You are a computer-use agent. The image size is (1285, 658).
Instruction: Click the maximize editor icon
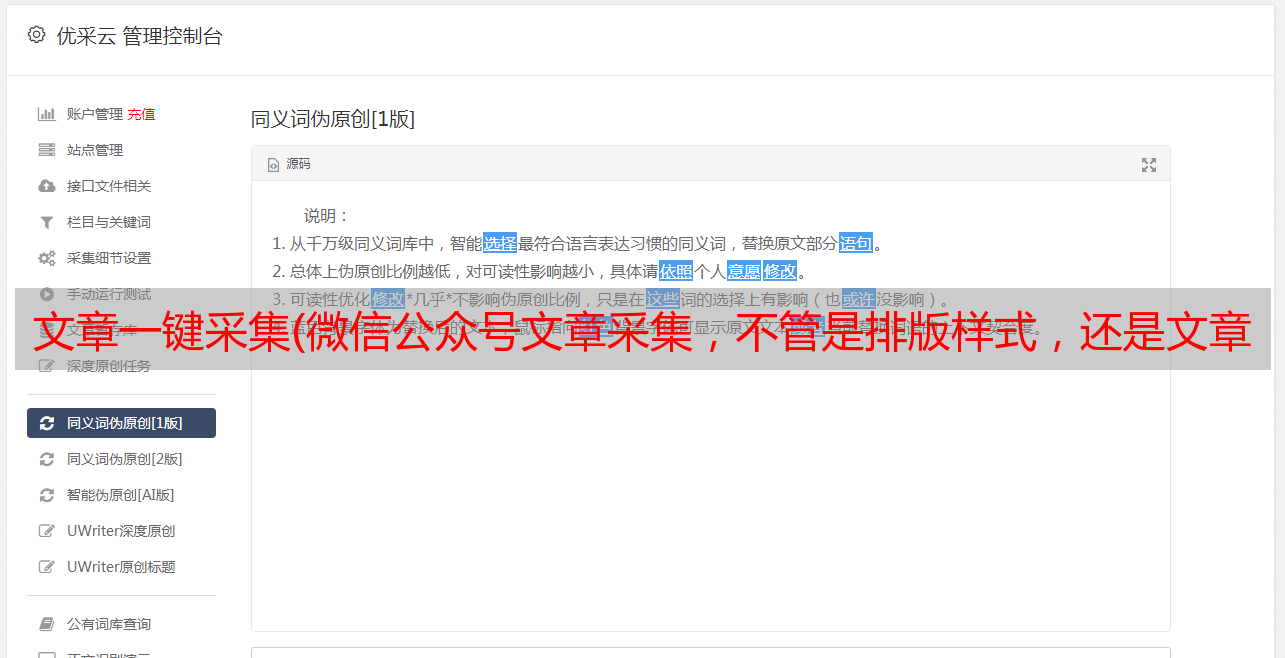[1149, 165]
